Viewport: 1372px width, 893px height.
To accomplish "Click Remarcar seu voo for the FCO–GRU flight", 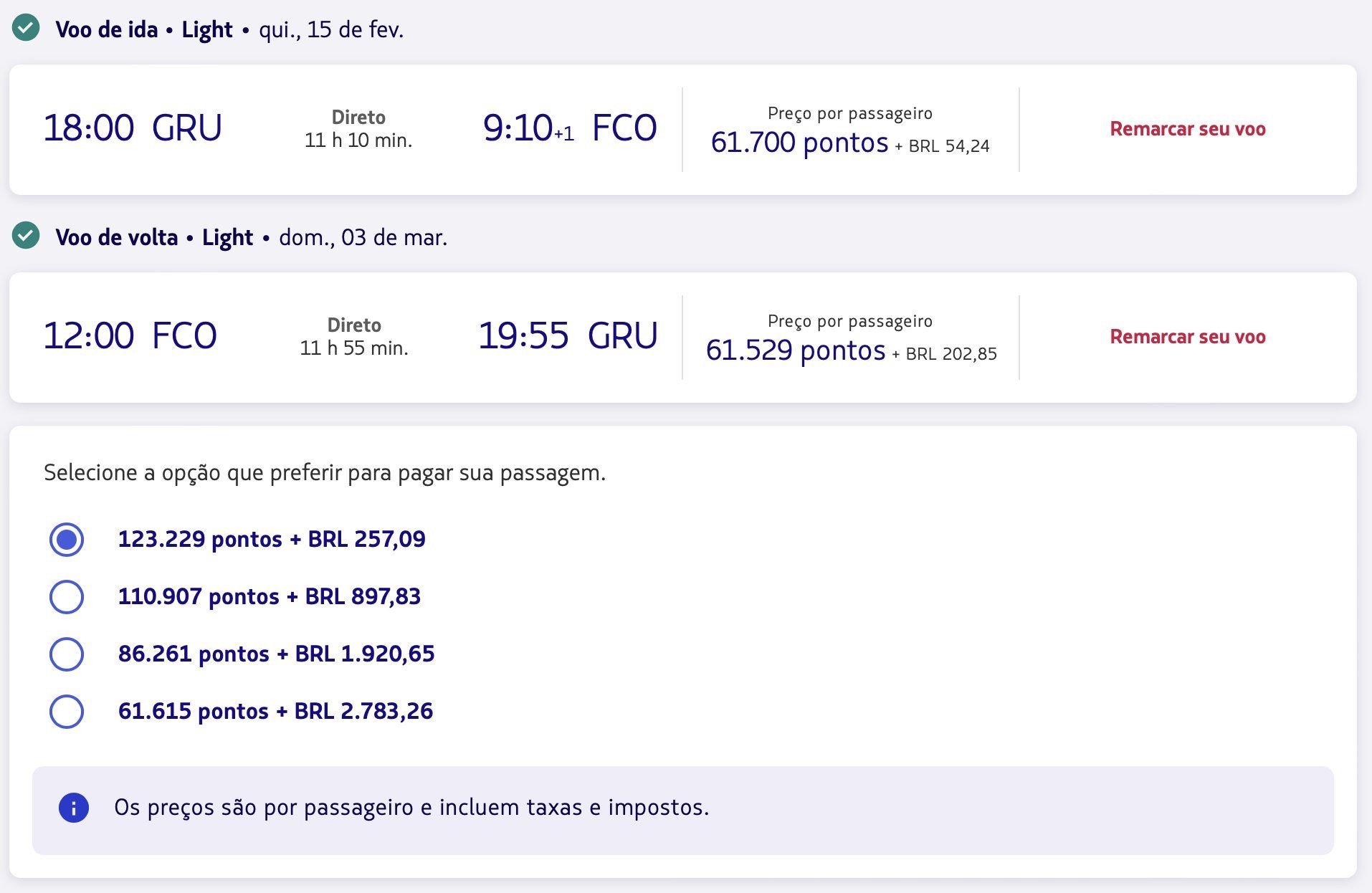I will pos(1187,337).
